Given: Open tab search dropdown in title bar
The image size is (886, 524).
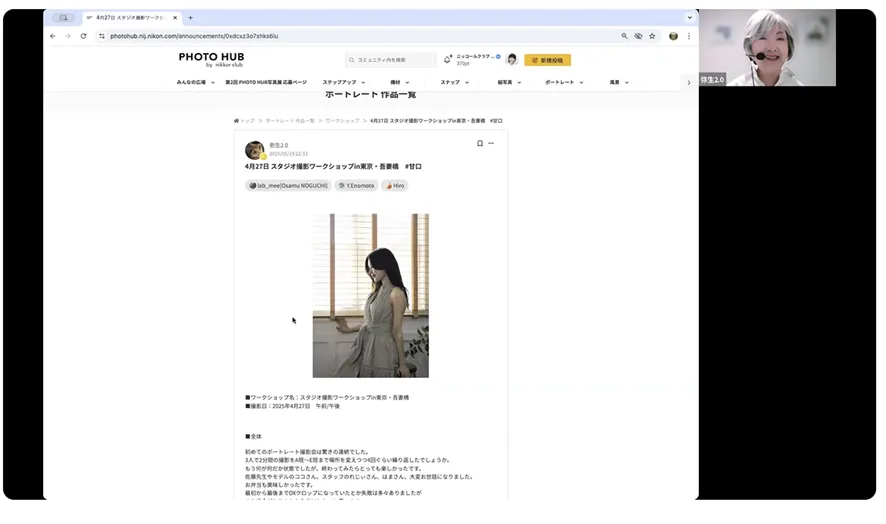Looking at the screenshot, I should point(689,18).
